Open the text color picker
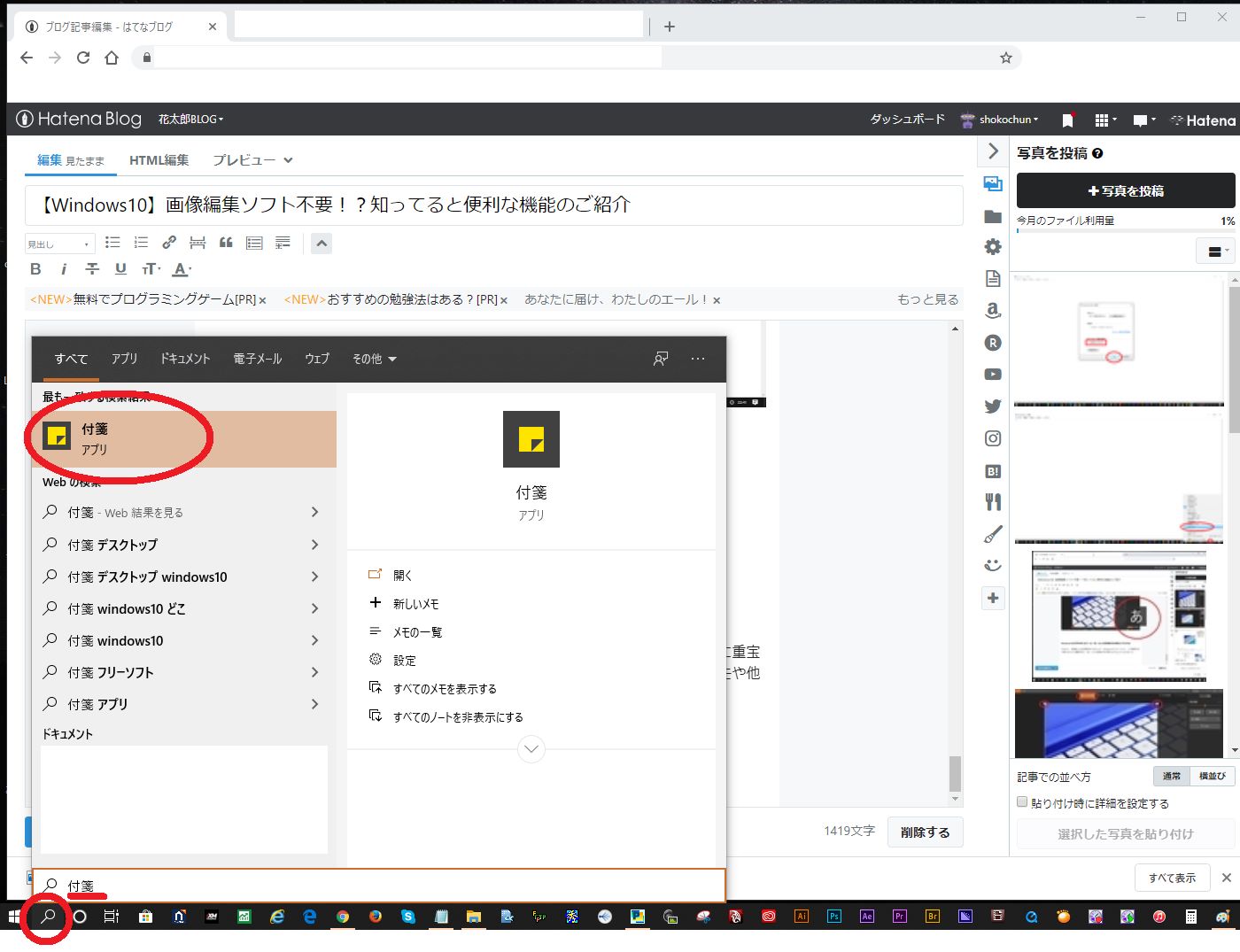Viewport: 1240px width, 952px height. (181, 268)
